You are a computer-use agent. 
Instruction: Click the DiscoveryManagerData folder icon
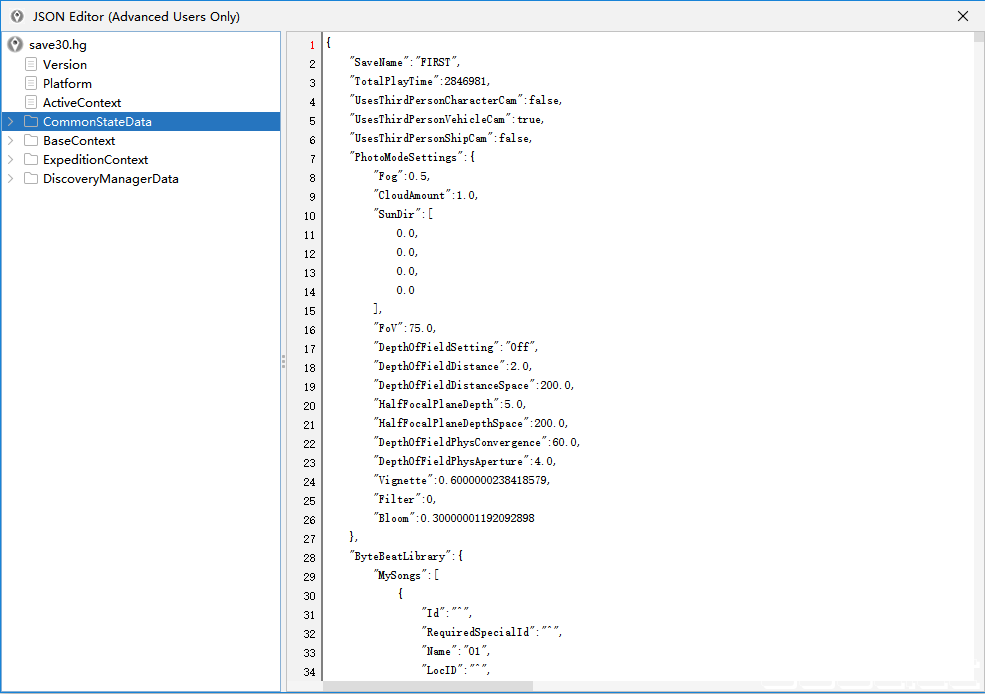click(x=31, y=178)
